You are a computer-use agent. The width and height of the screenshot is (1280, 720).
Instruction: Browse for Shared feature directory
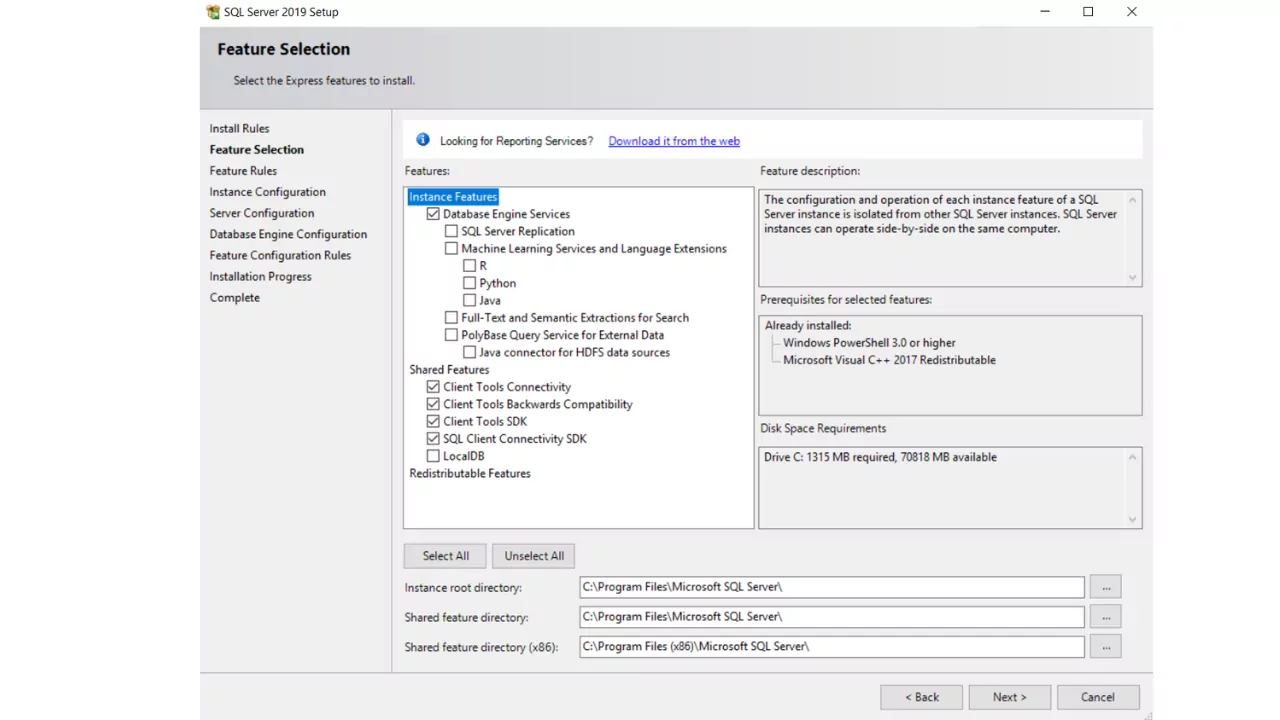1106,617
